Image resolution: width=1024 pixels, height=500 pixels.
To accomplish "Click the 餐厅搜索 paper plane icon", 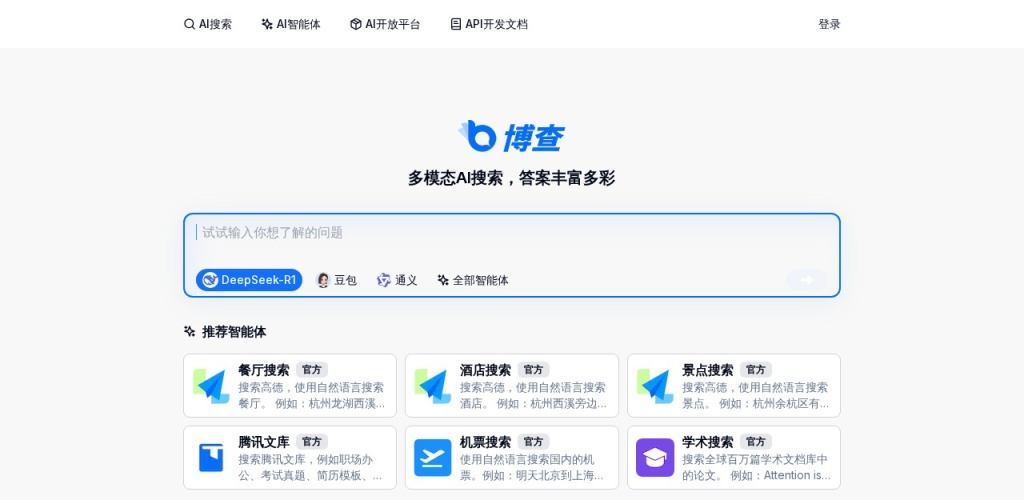I will 211,386.
